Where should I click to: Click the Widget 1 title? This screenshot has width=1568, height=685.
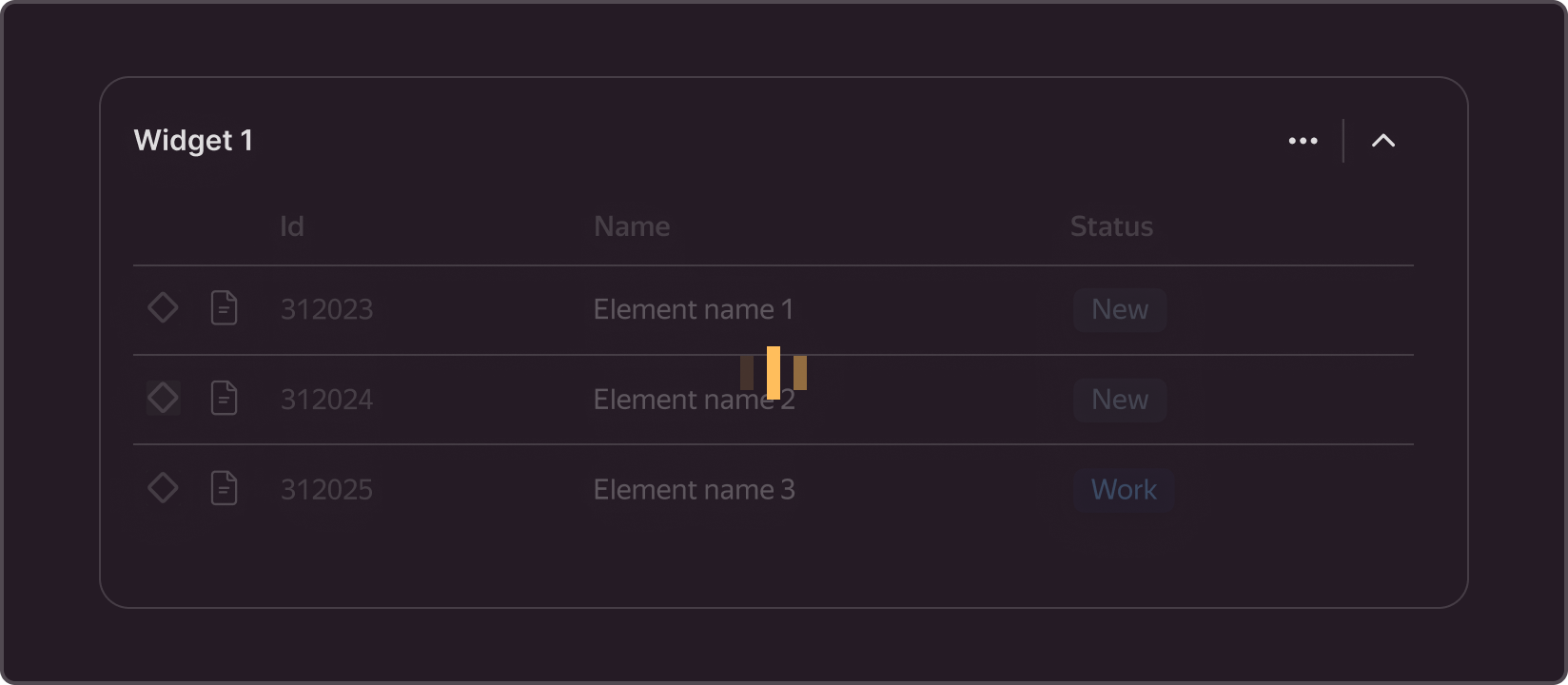coord(193,141)
